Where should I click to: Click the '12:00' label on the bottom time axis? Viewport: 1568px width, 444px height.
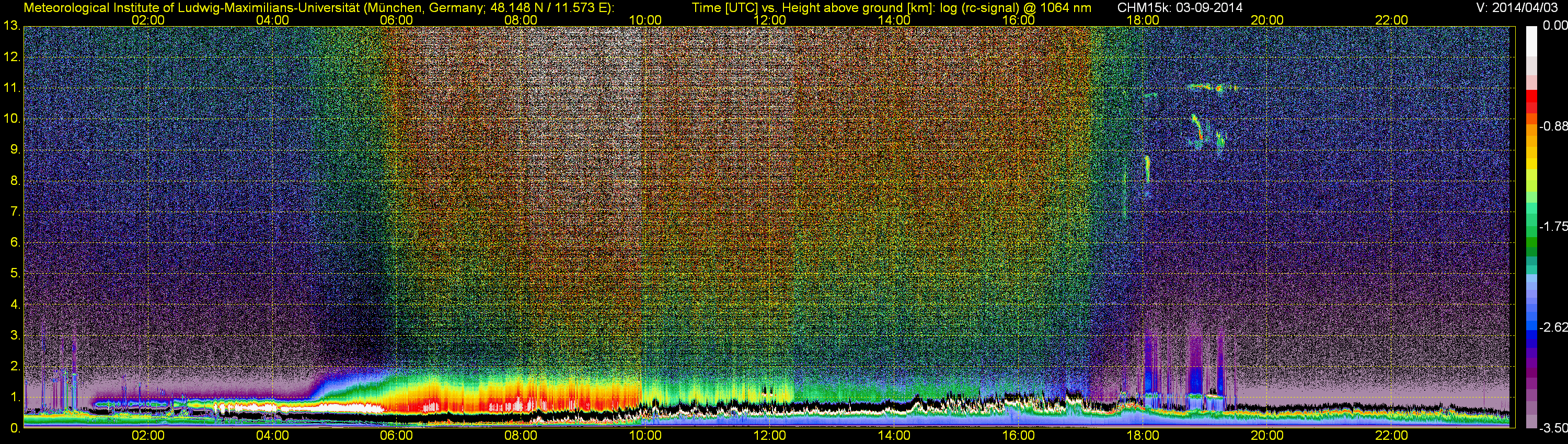pyautogui.click(x=769, y=436)
